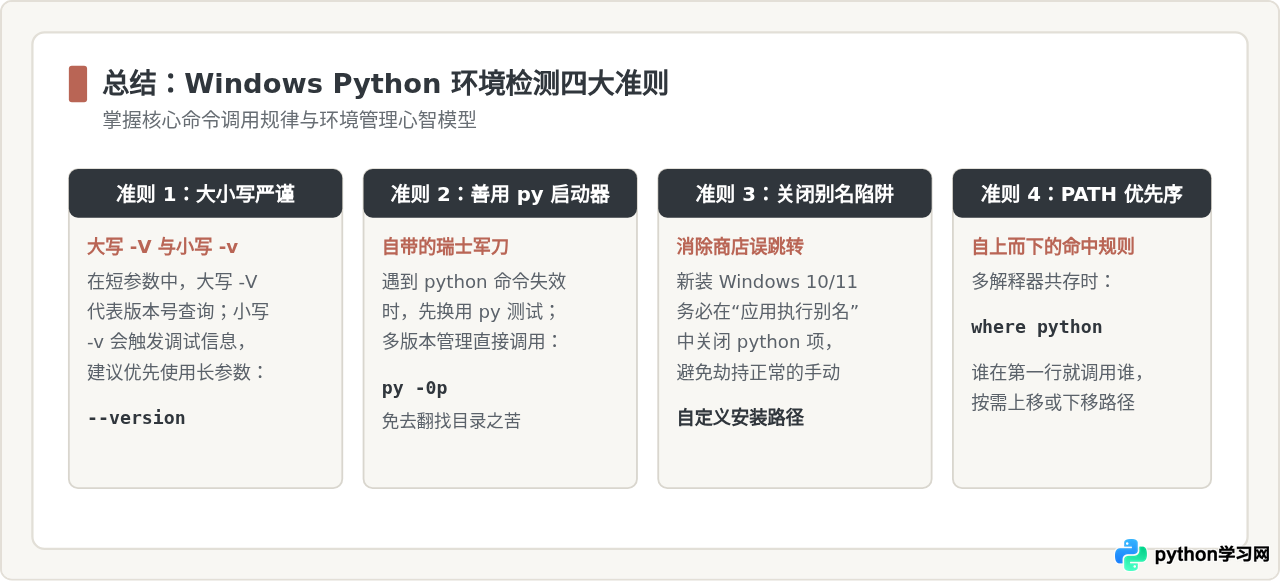1280x582 pixels.
Task: Click the Python logo icon at bottom right
Action: tap(1131, 555)
